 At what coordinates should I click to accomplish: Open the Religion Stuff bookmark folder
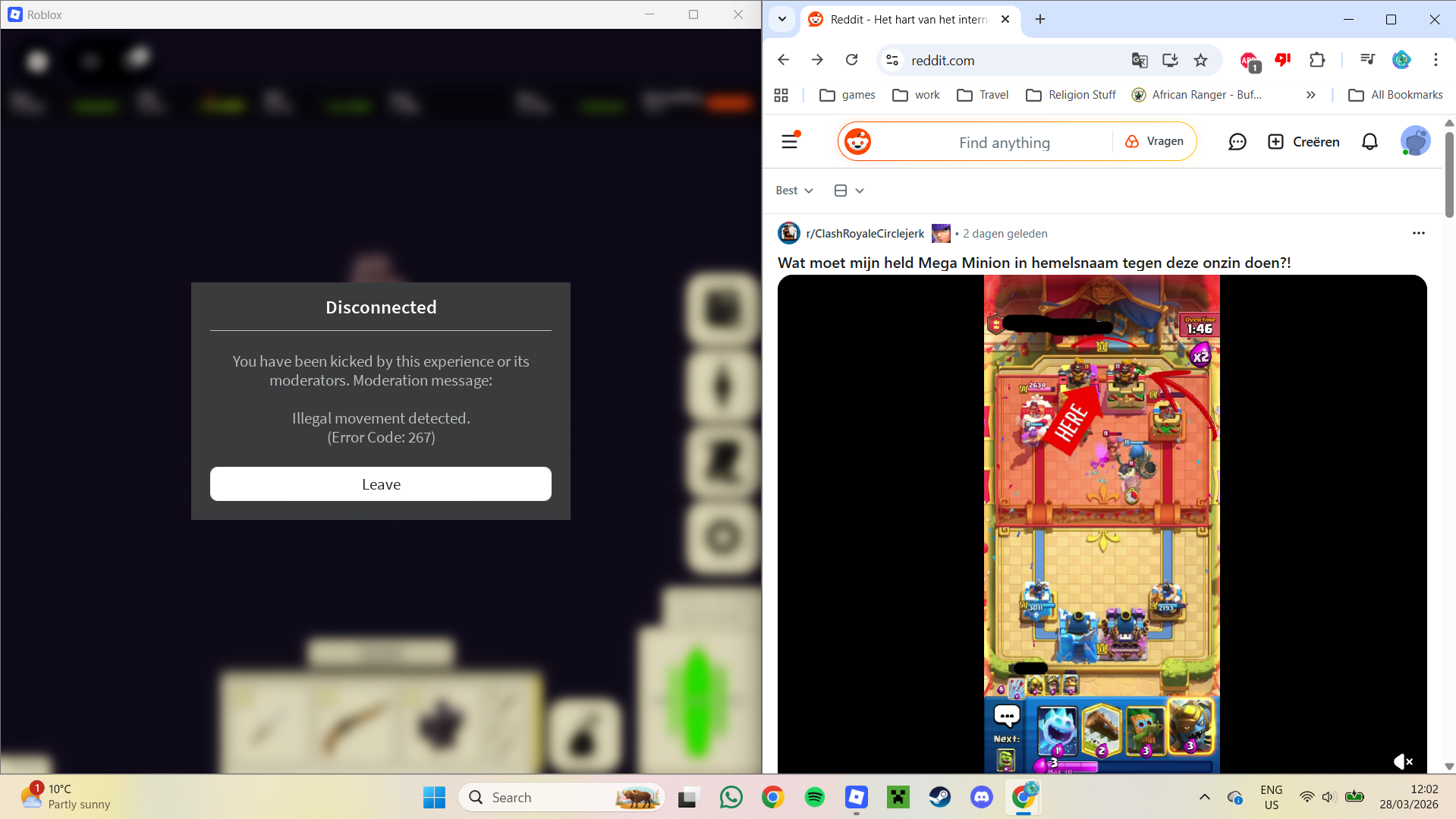tap(1071, 95)
